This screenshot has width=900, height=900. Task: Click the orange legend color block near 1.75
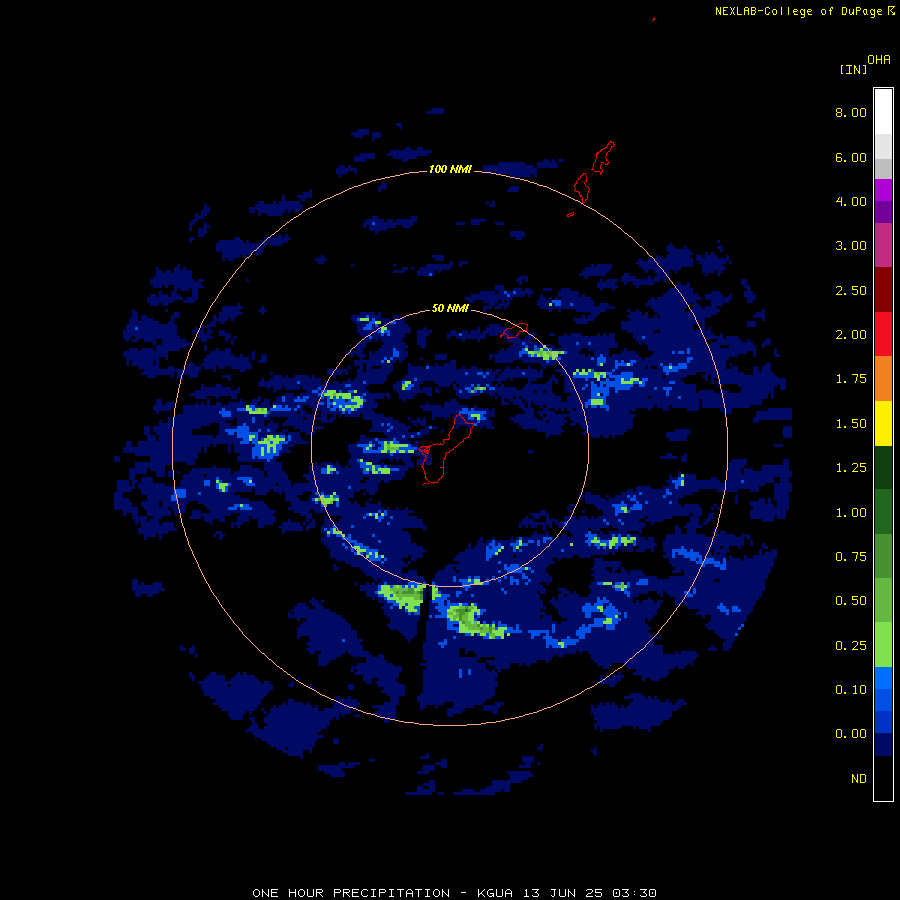coord(883,379)
